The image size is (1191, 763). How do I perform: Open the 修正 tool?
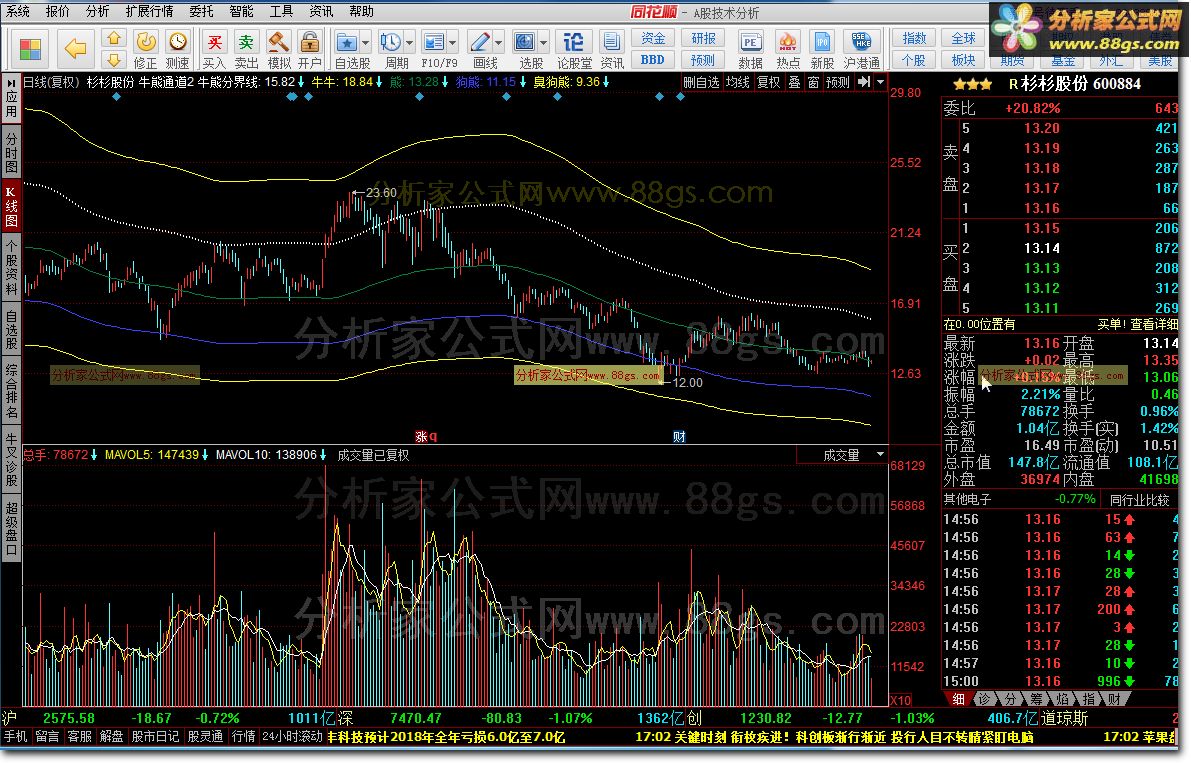pos(145,49)
